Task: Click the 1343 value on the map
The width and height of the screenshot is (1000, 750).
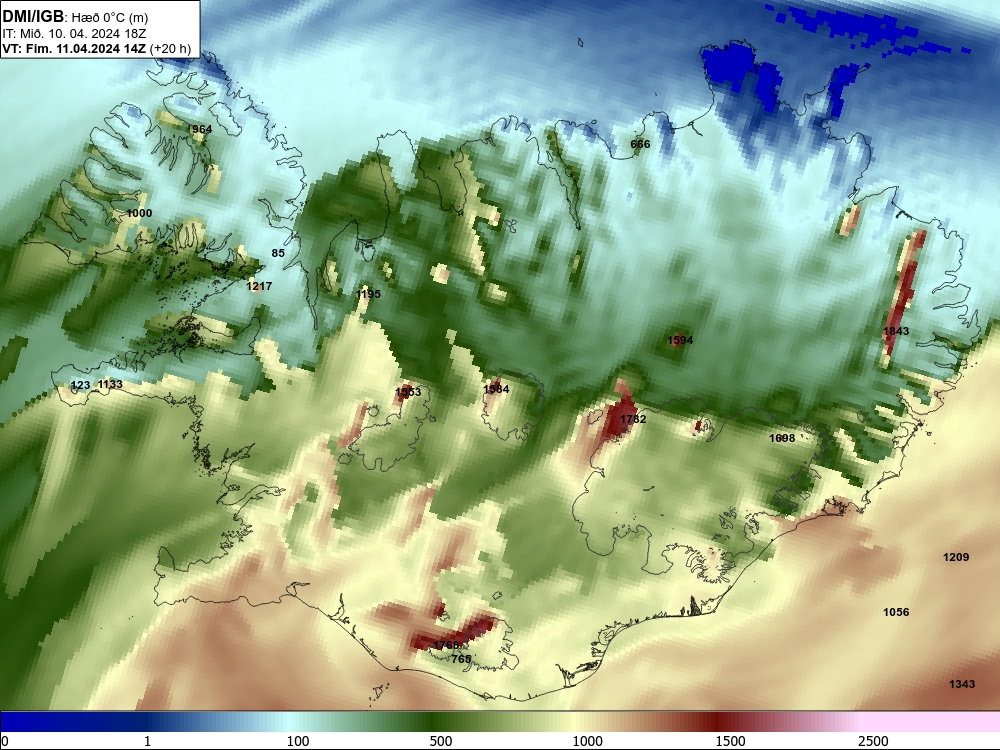Action: coord(962,684)
